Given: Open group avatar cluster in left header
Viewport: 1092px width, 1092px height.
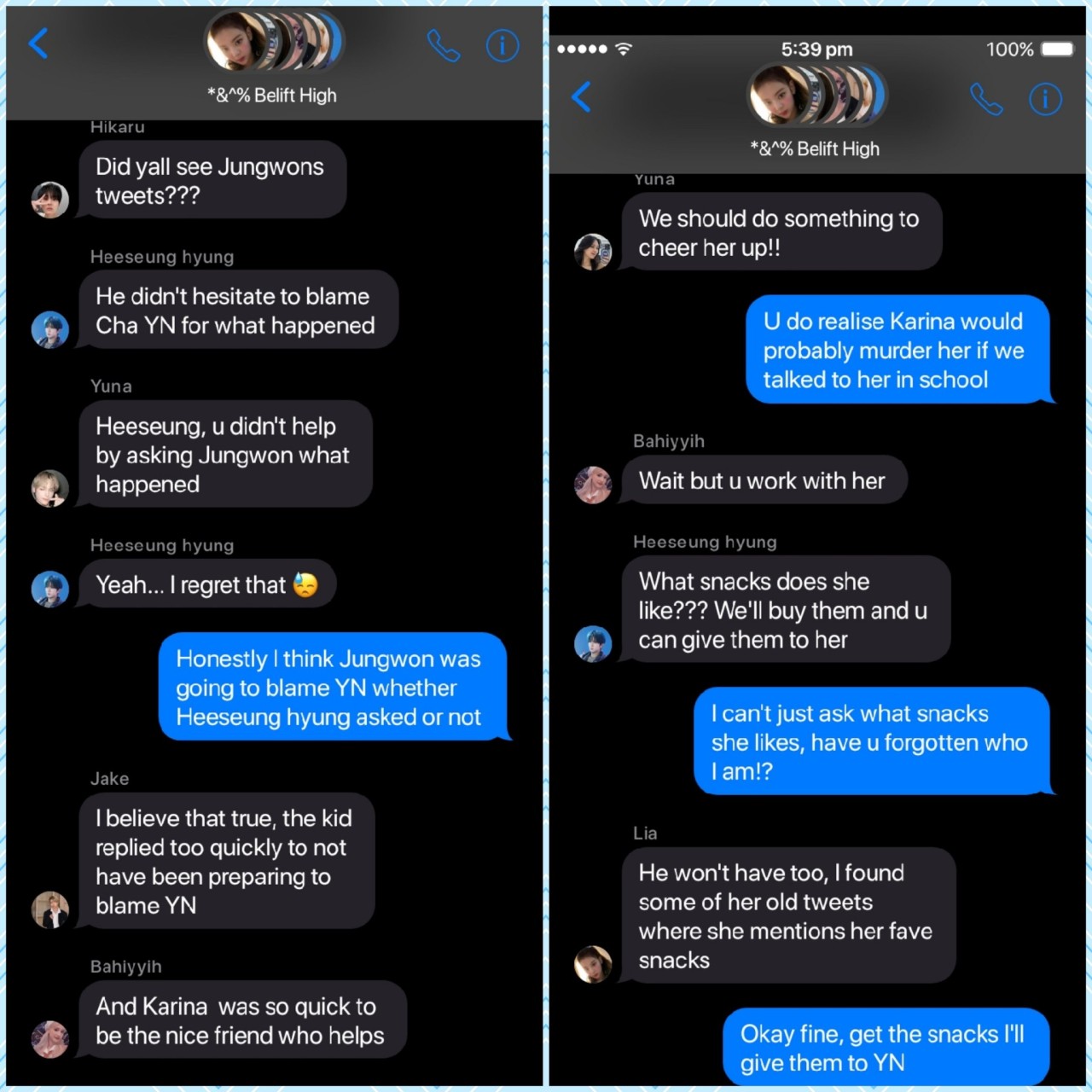Looking at the screenshot, I should click(x=274, y=41).
